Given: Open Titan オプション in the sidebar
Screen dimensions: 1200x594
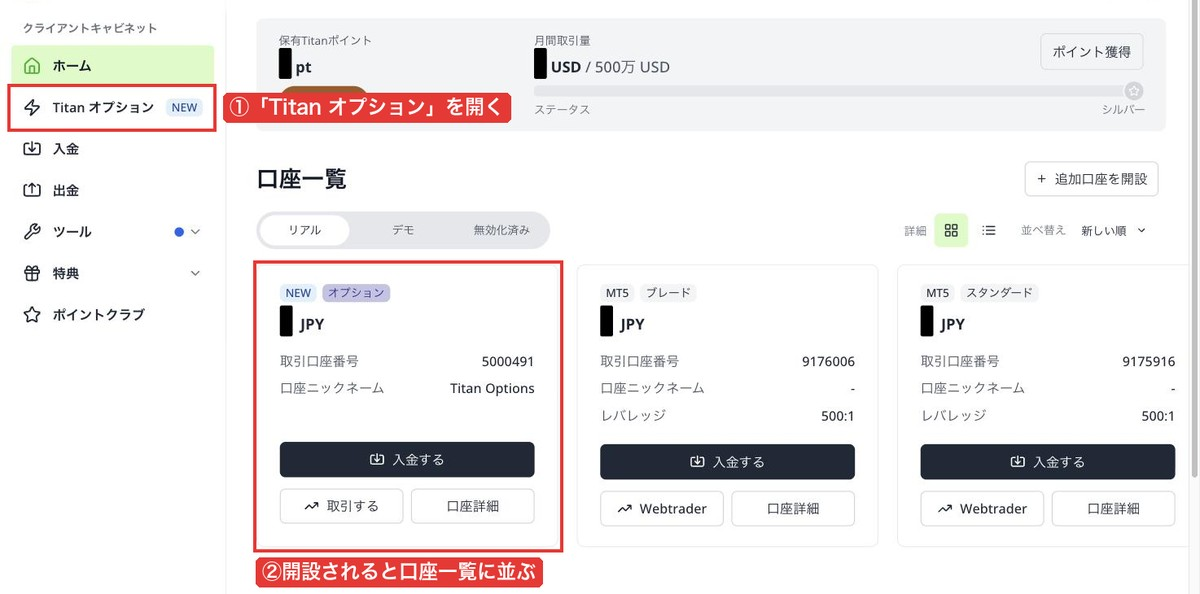Looking at the screenshot, I should point(112,107).
